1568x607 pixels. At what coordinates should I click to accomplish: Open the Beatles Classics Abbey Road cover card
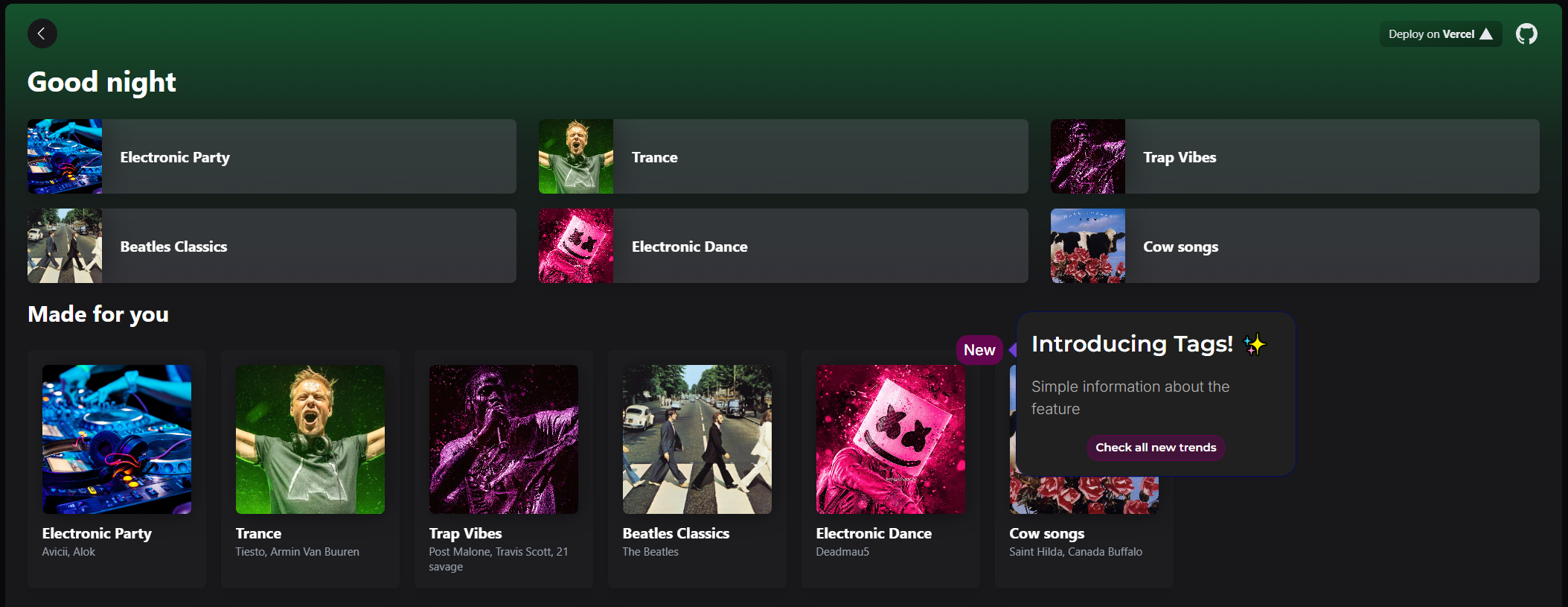click(x=697, y=439)
